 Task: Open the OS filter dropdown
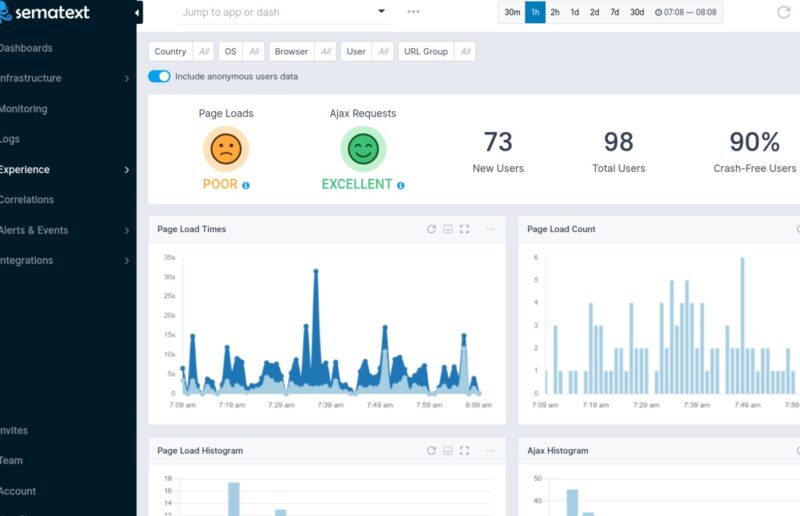(x=241, y=52)
